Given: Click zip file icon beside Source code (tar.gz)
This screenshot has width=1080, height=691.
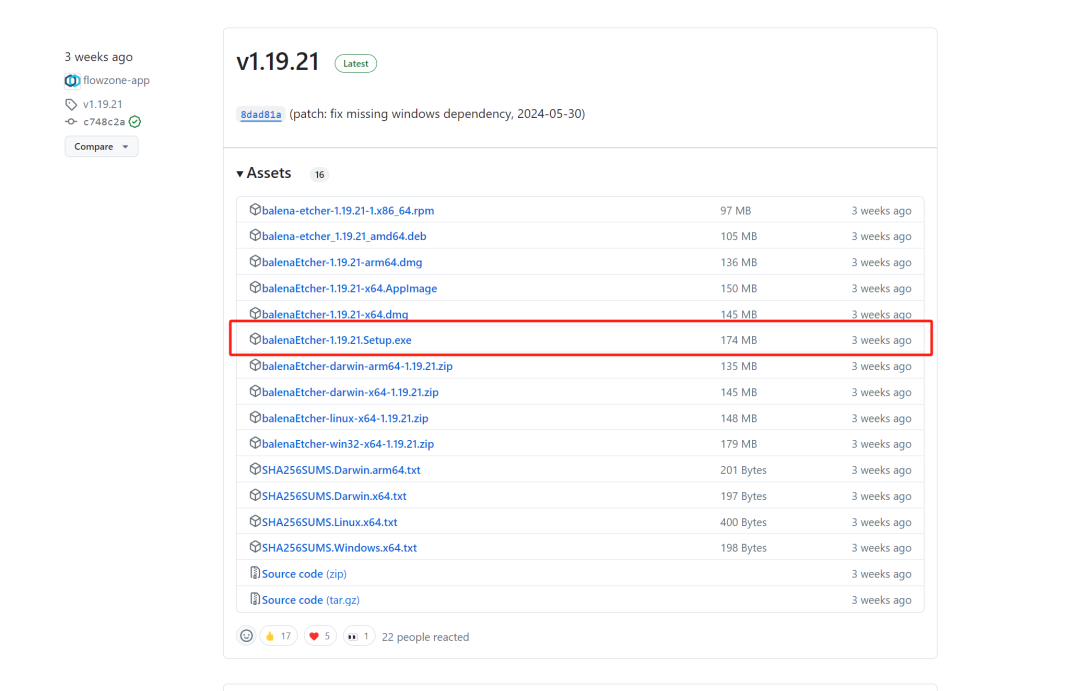Looking at the screenshot, I should 255,599.
